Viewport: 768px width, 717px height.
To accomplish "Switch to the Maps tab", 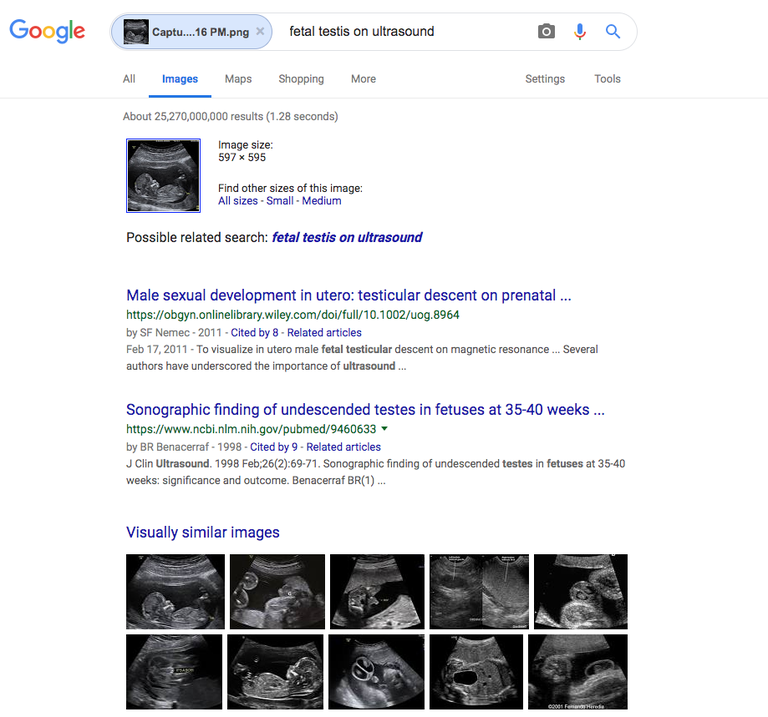I will (238, 79).
